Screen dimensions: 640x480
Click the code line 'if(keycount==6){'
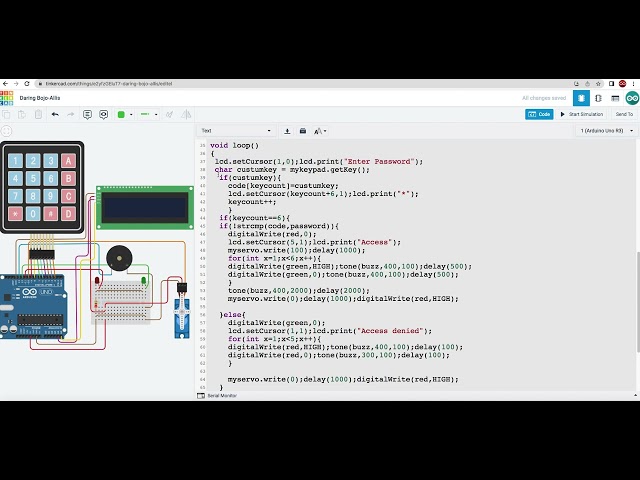click(254, 218)
